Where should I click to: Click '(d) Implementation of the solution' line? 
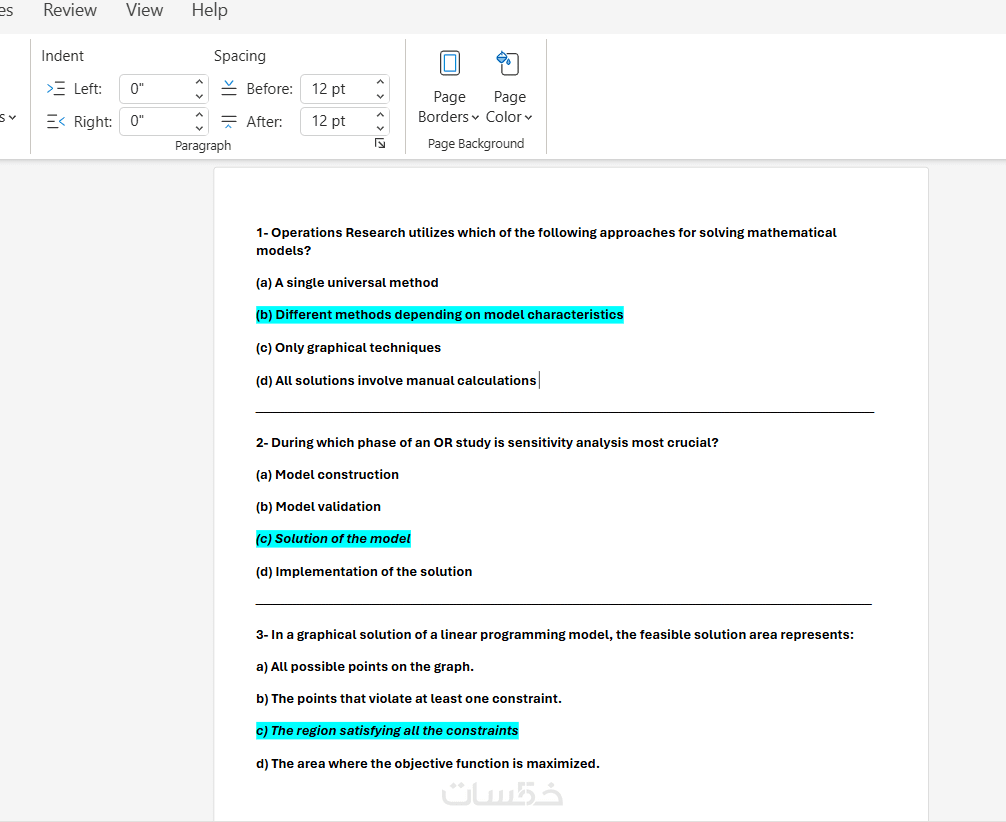pyautogui.click(x=364, y=572)
